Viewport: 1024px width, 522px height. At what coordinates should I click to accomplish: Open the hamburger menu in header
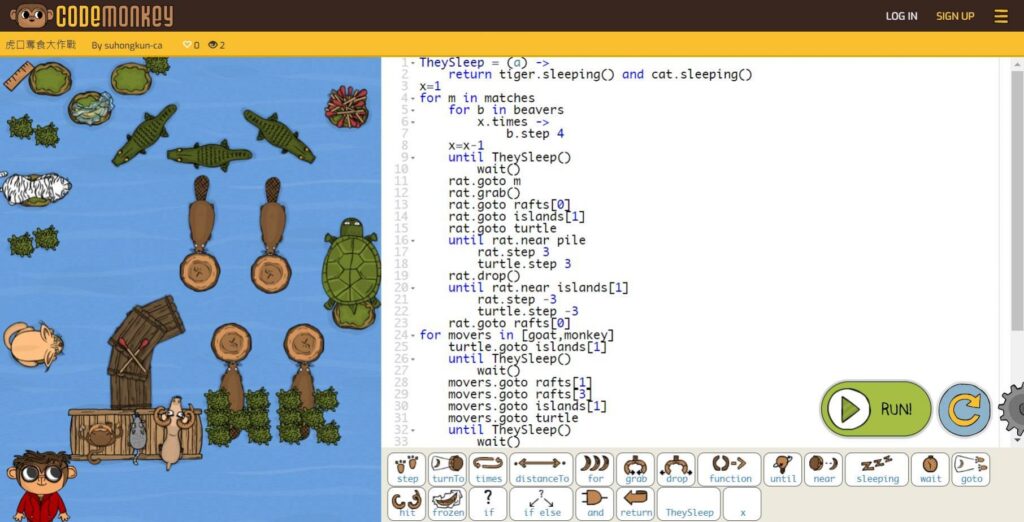[1001, 16]
